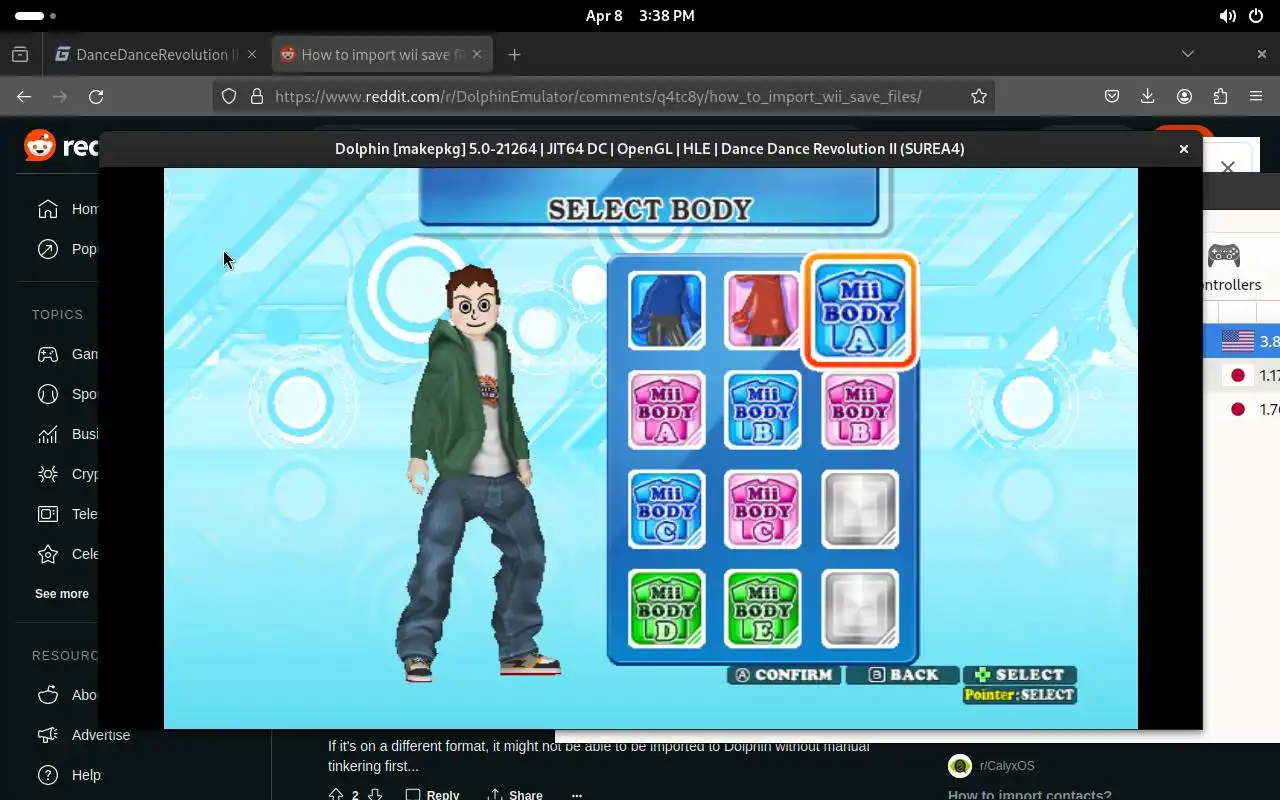The width and height of the screenshot is (1280, 800).
Task: Go forward in Firefox browser history
Action: (x=60, y=96)
